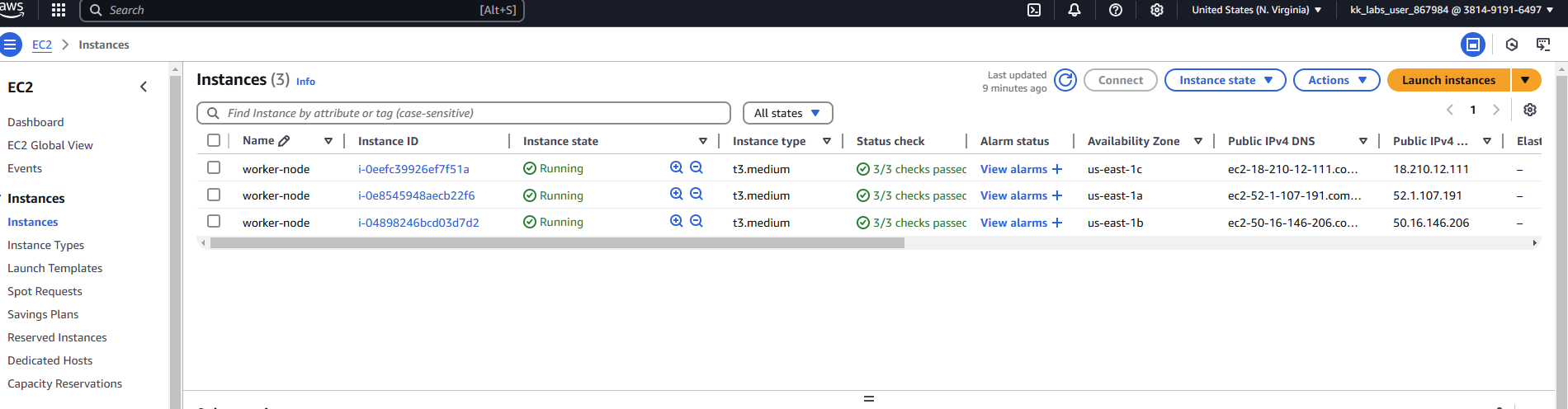Open table preferences gear icon

point(1530,110)
